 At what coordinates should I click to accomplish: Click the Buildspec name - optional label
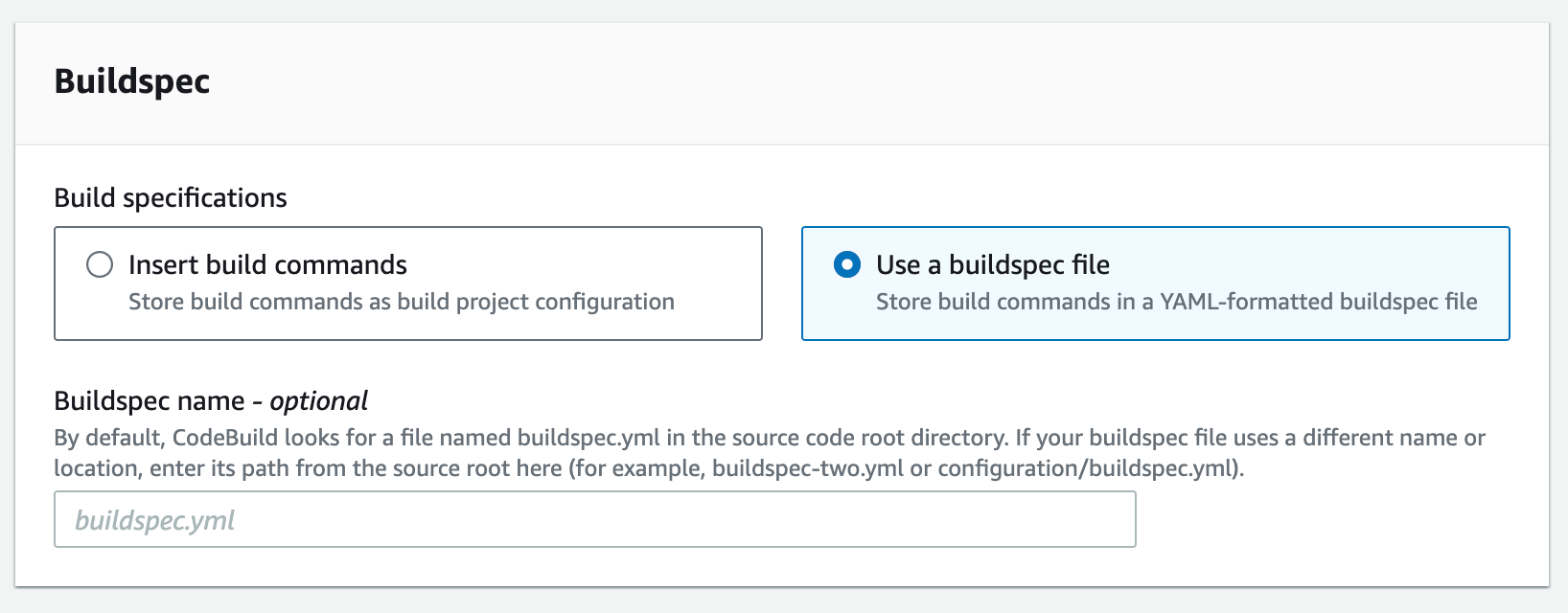point(210,400)
